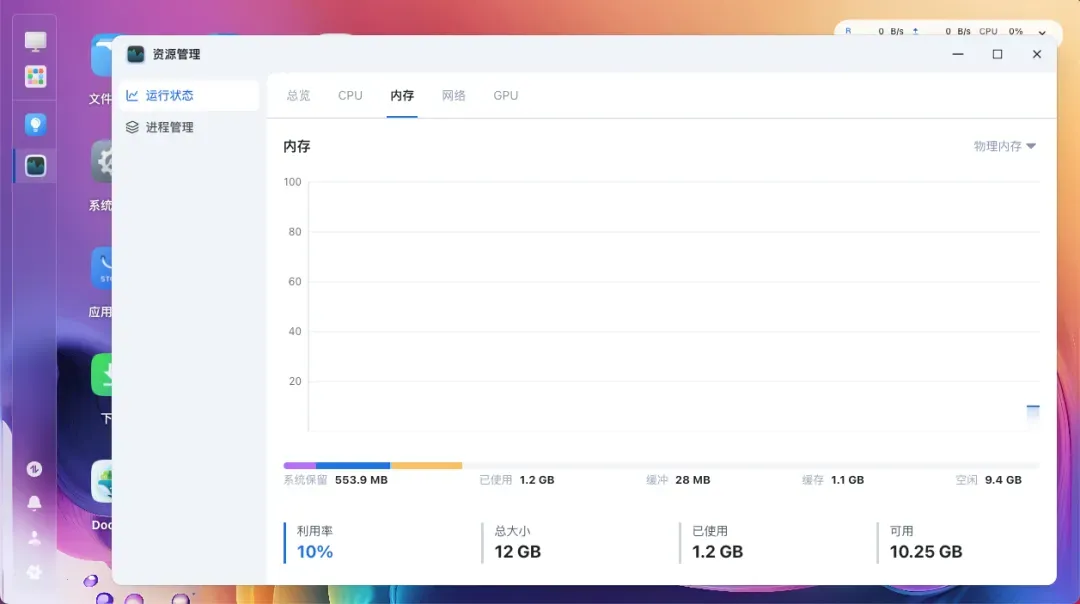Viewport: 1080px width, 604px height.
Task: Switch to the CPU tab
Action: (350, 96)
